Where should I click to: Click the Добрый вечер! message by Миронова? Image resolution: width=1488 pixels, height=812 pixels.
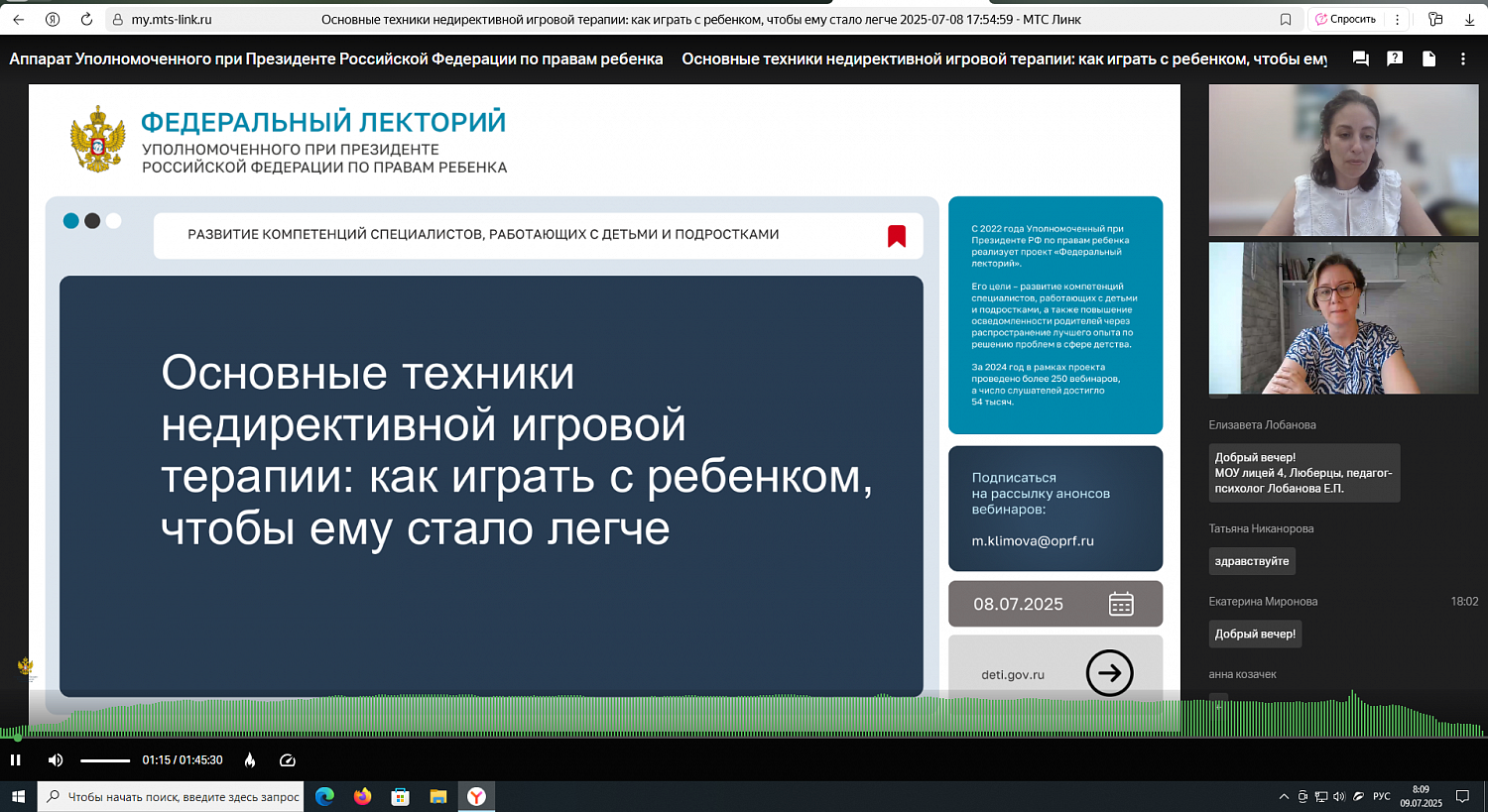(x=1255, y=634)
